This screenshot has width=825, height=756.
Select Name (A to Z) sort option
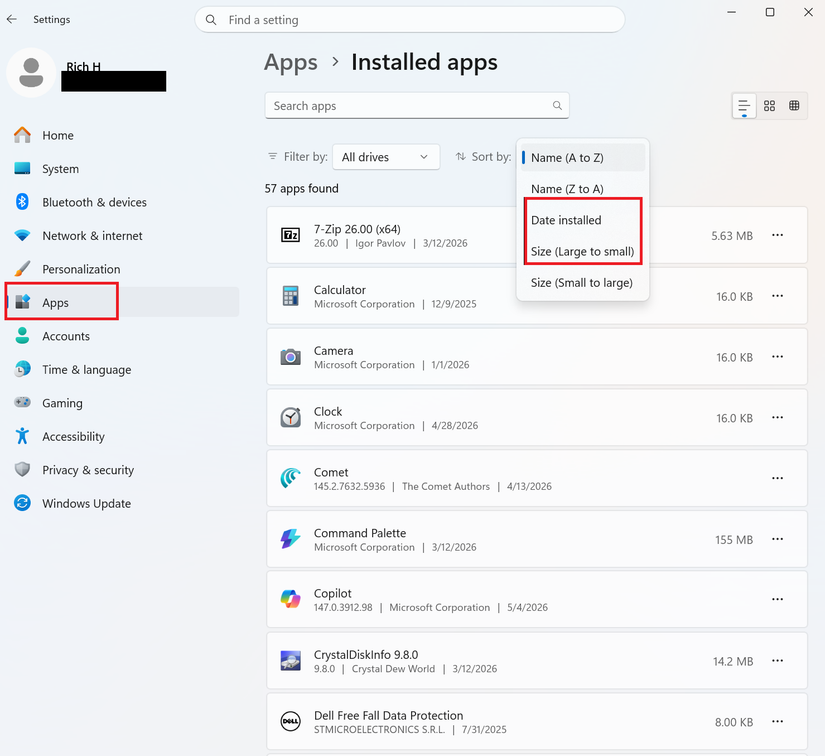pyautogui.click(x=583, y=158)
